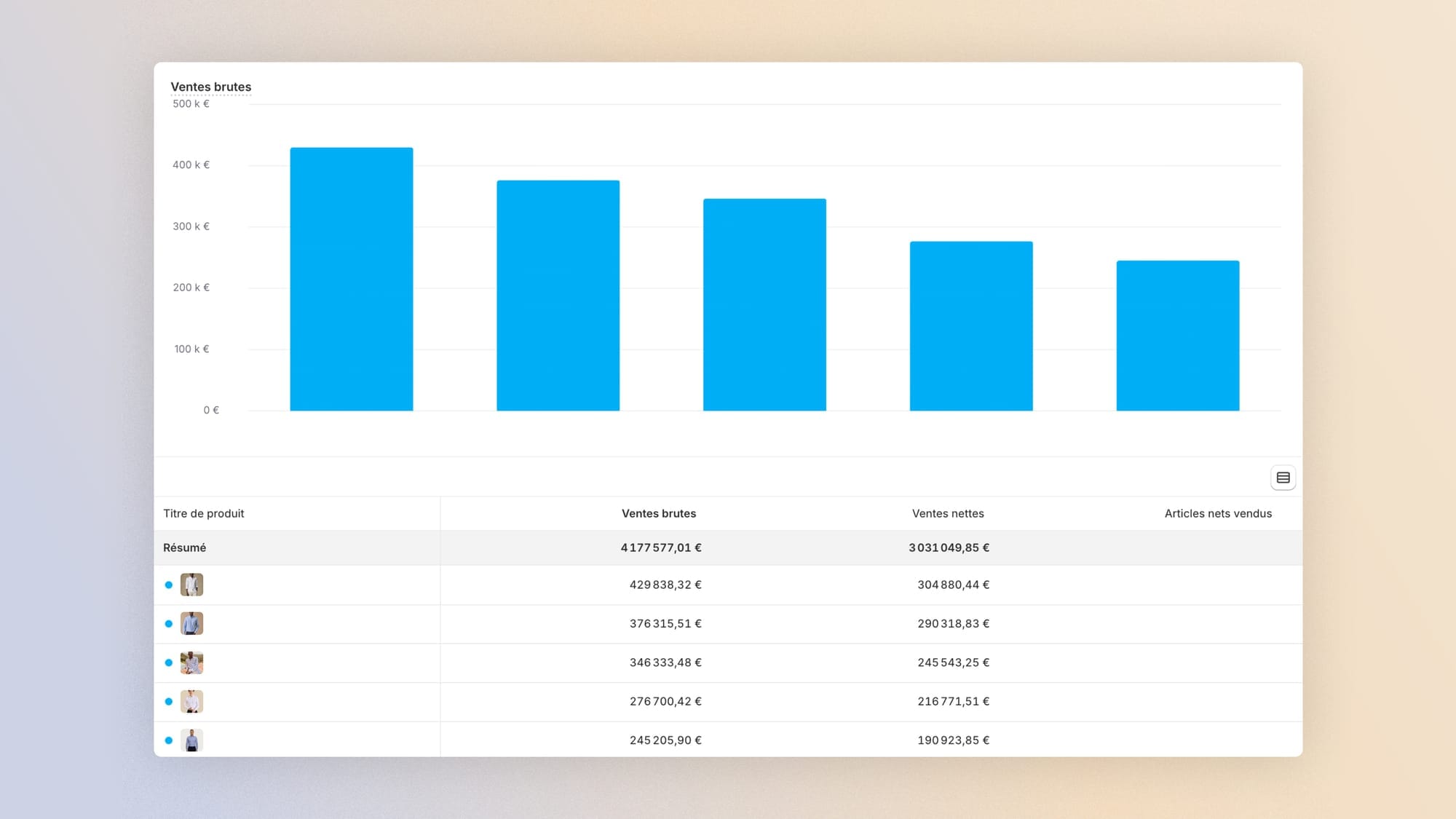Click the 100 k € axis label
Image resolution: width=1456 pixels, height=819 pixels.
(x=191, y=349)
